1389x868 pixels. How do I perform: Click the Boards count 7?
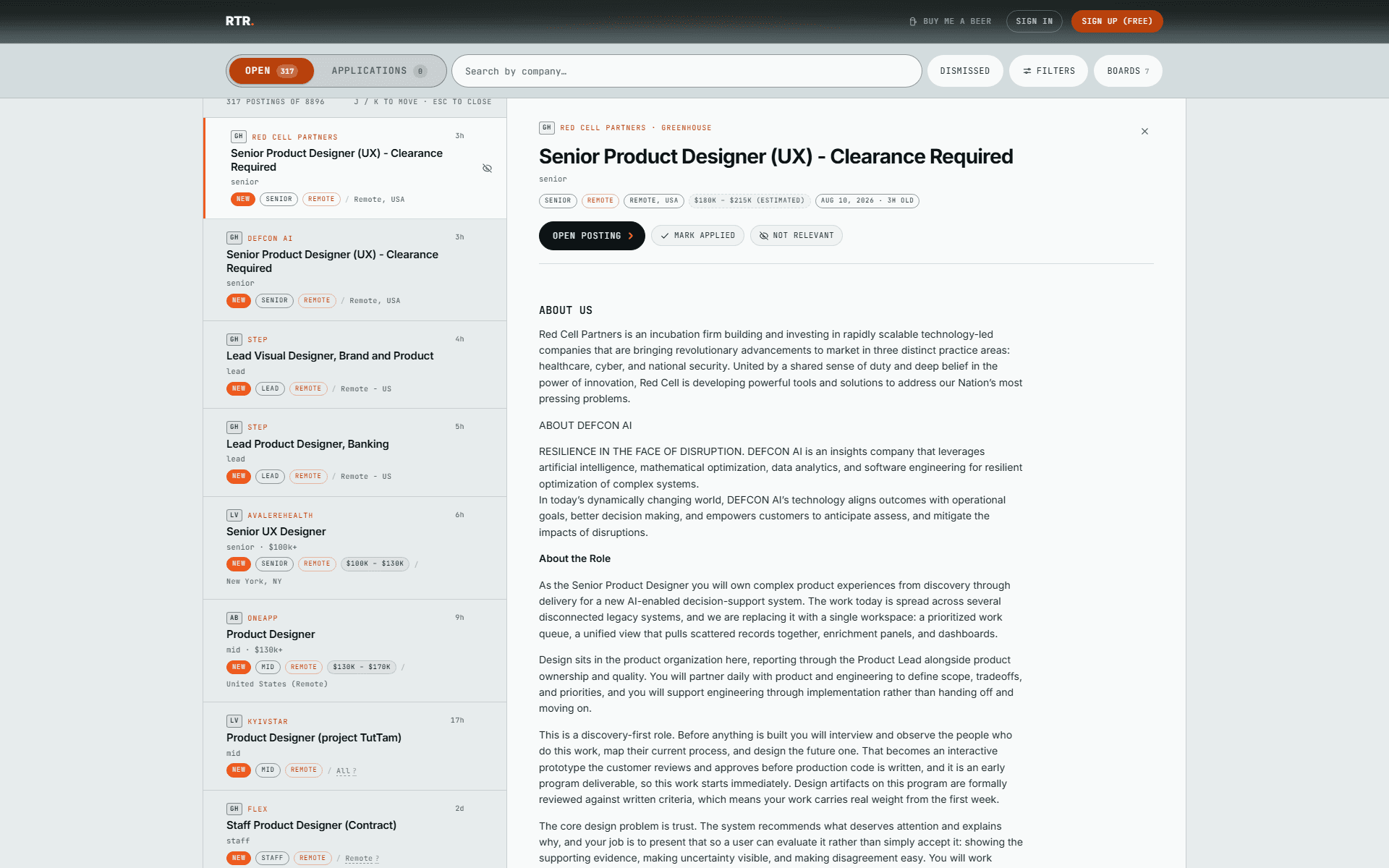(1147, 71)
